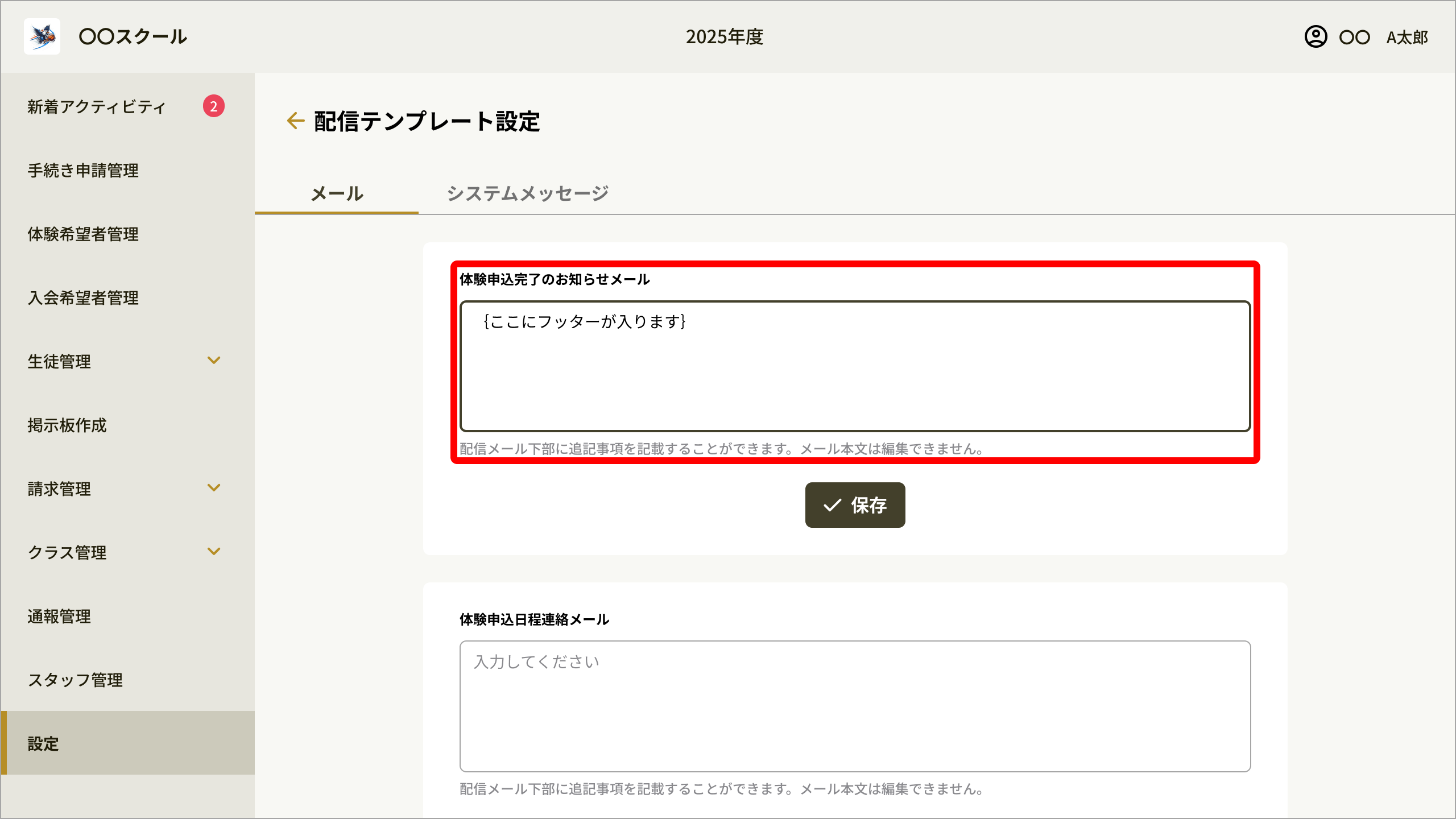
Task: Select クラス管理 in the sidebar
Action: tap(127, 552)
